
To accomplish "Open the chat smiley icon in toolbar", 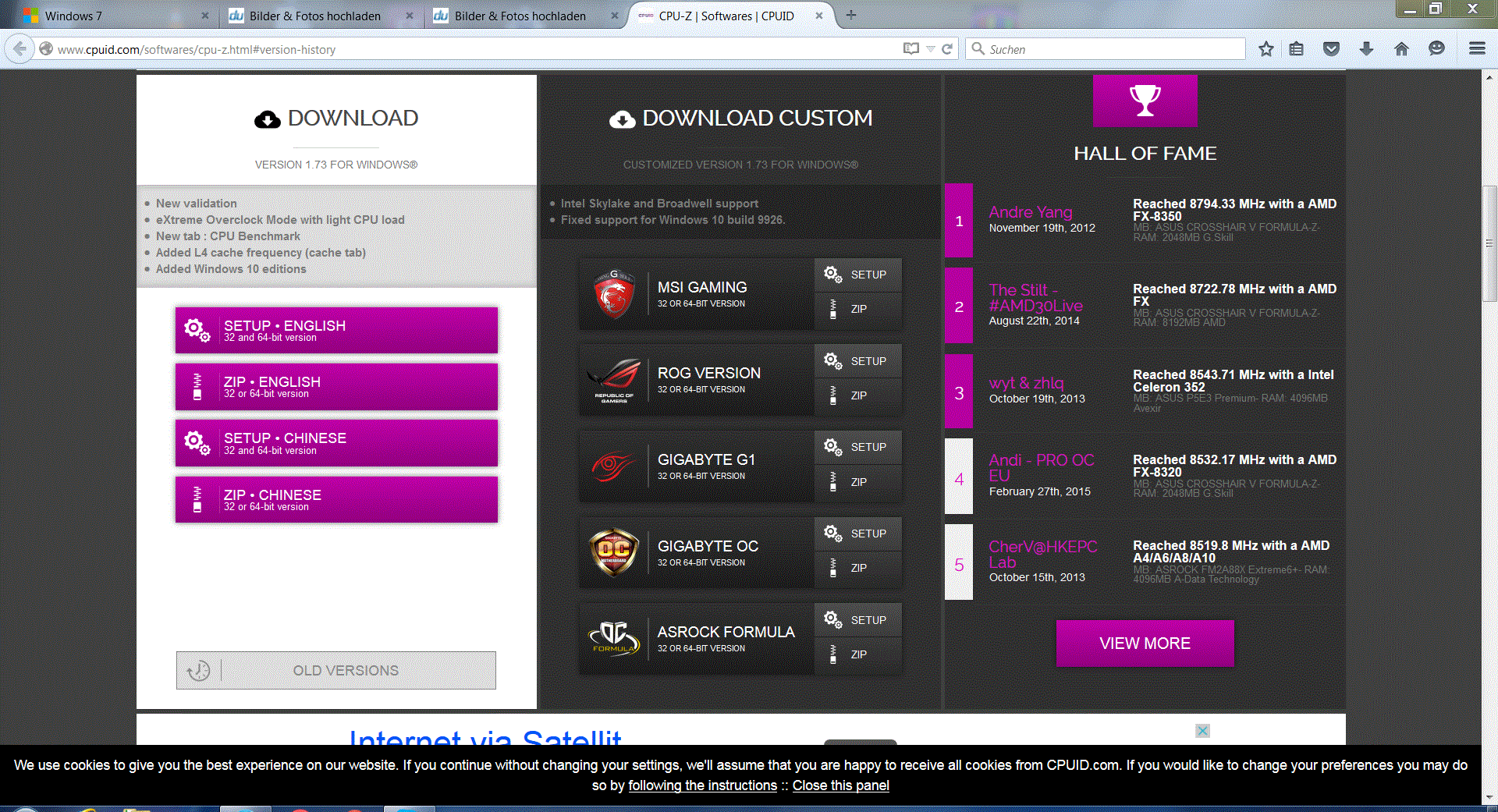I will tap(1436, 49).
